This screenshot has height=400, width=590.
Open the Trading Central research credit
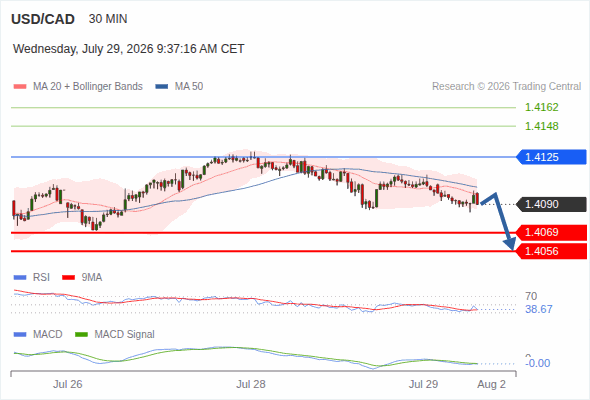click(x=506, y=87)
